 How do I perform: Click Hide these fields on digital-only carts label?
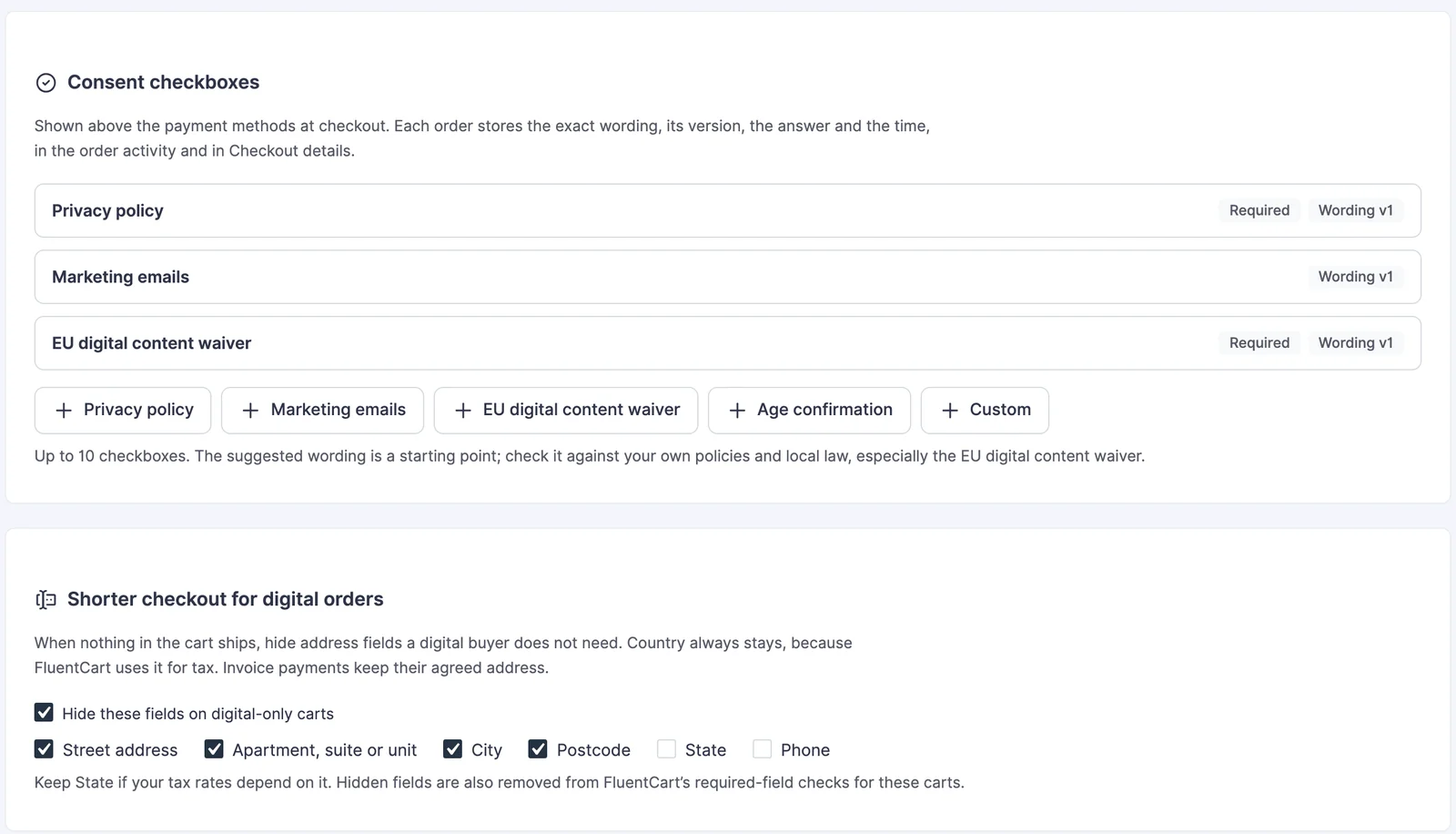[197, 714]
